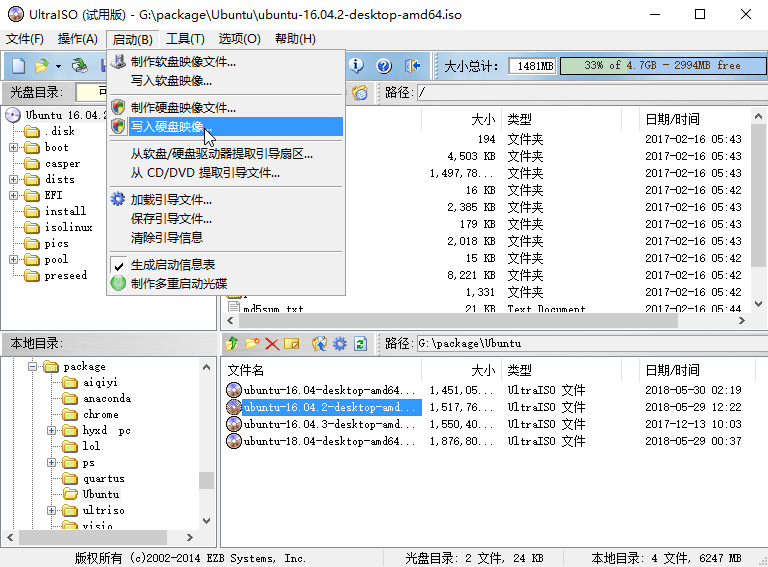Open the 文件(F) menu

click(x=24, y=39)
